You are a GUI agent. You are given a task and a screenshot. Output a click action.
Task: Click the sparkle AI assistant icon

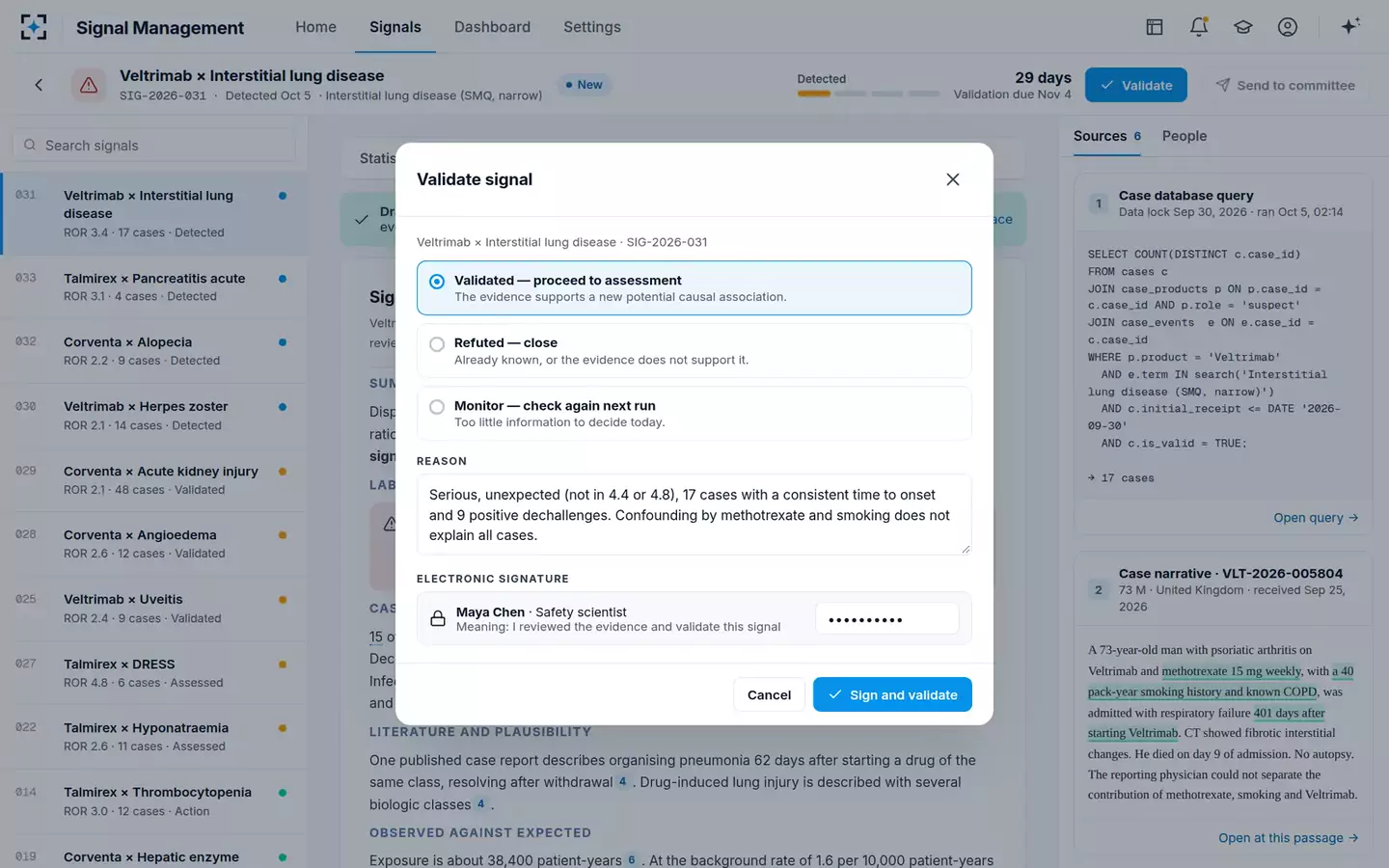coord(1350,26)
